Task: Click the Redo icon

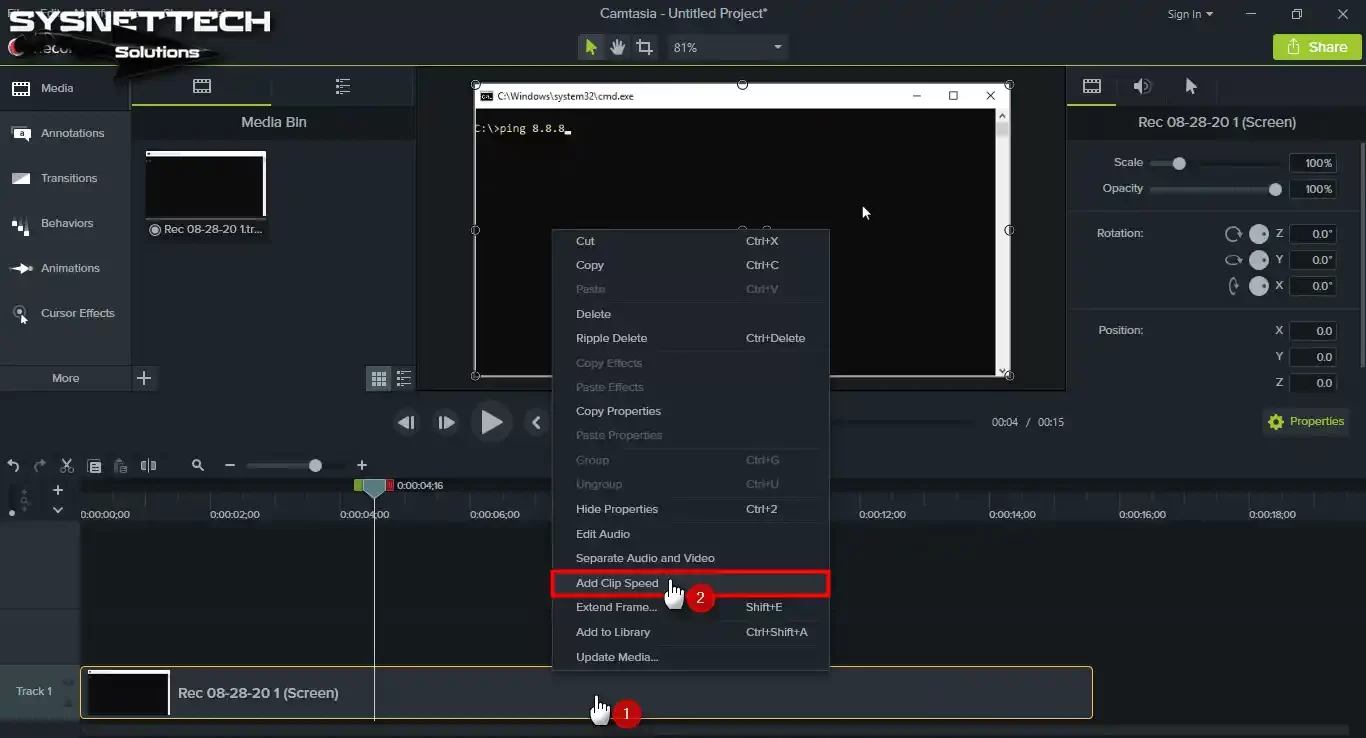Action: [x=40, y=466]
